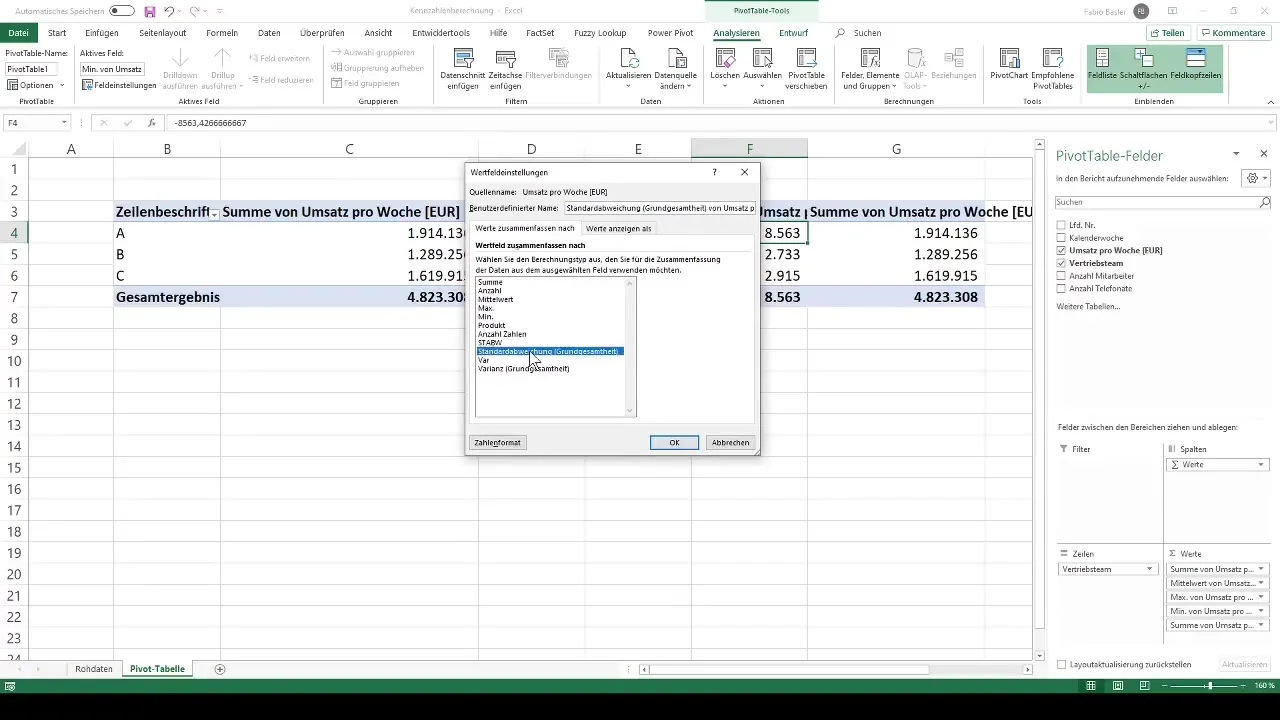Switch to Power Pivot ribbon tab
The width and height of the screenshot is (1280, 720).
pyautogui.click(x=672, y=33)
